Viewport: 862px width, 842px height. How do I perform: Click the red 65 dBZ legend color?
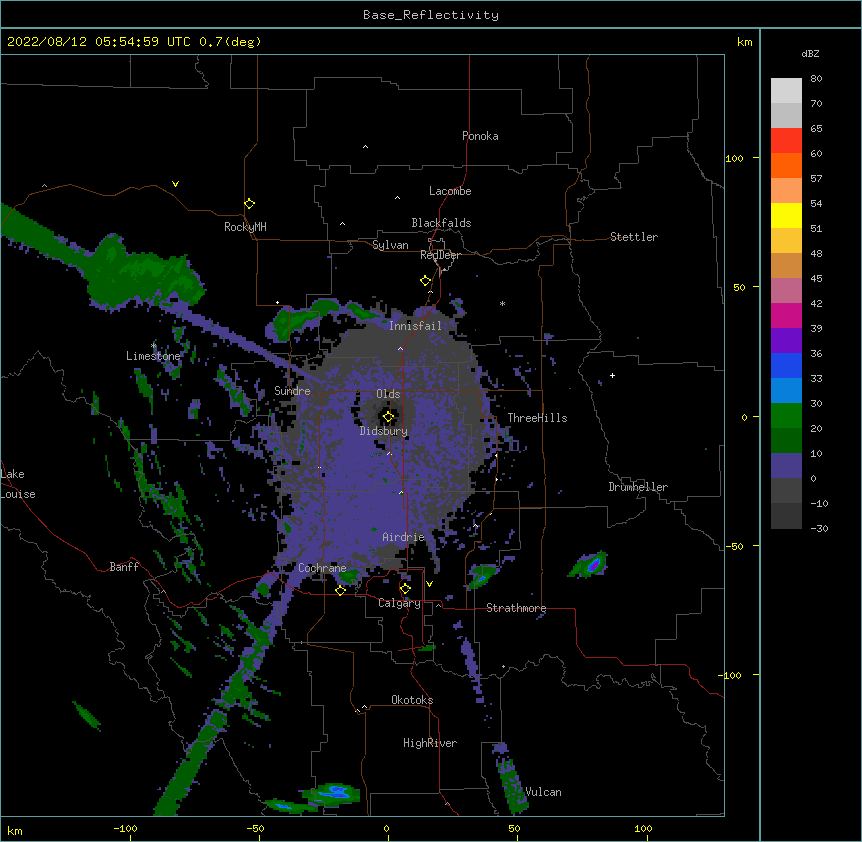point(786,140)
